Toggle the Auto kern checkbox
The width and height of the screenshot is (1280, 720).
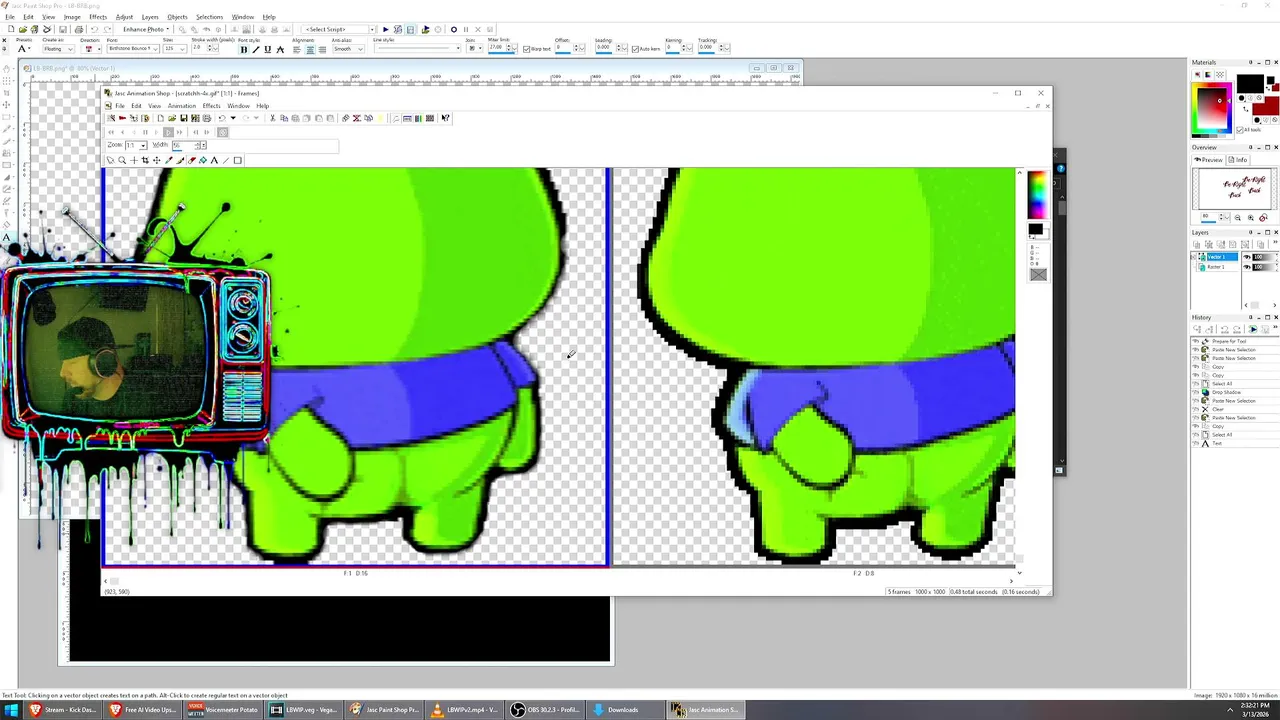[x=635, y=49]
